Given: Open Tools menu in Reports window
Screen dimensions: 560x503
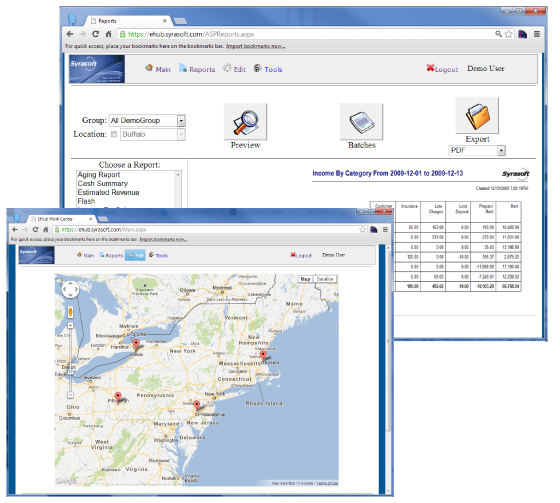Looking at the screenshot, I should point(268,69).
